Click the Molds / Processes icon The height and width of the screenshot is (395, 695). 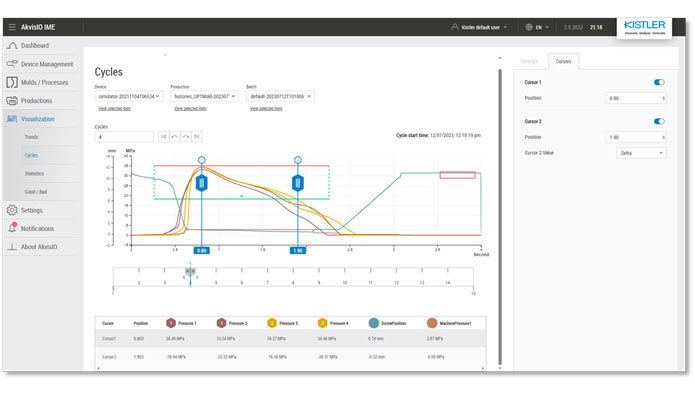pyautogui.click(x=12, y=82)
